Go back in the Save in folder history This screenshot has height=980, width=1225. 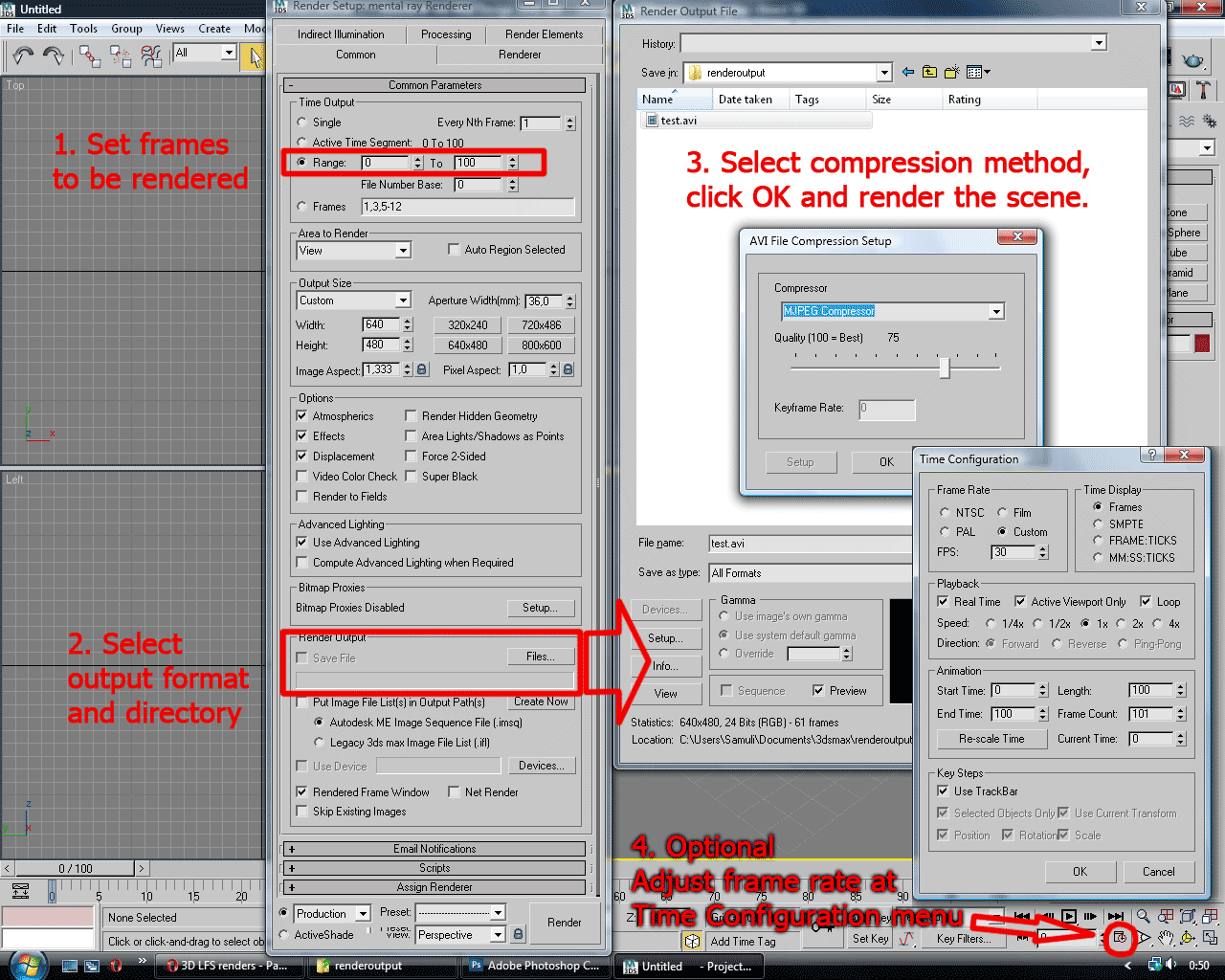tap(908, 72)
